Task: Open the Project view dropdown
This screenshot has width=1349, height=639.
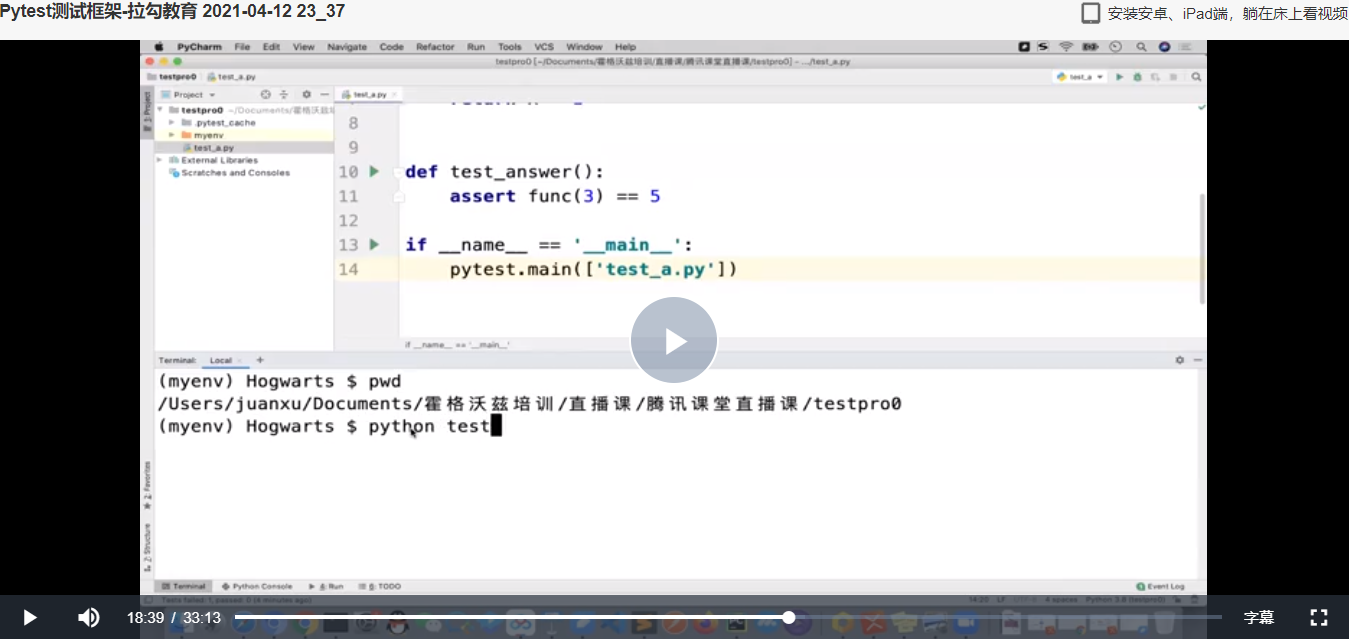Action: 189,95
